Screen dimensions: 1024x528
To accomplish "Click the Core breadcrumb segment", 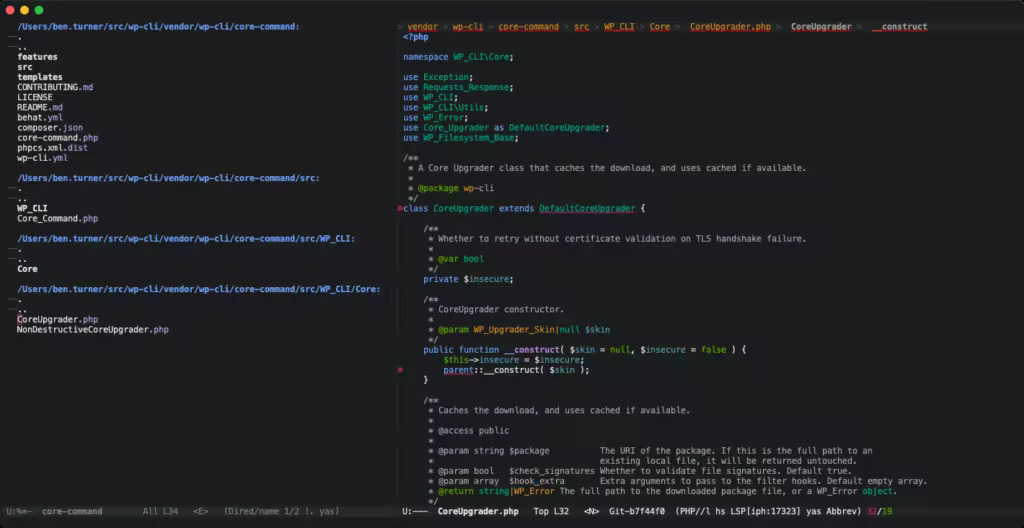I will click(660, 27).
